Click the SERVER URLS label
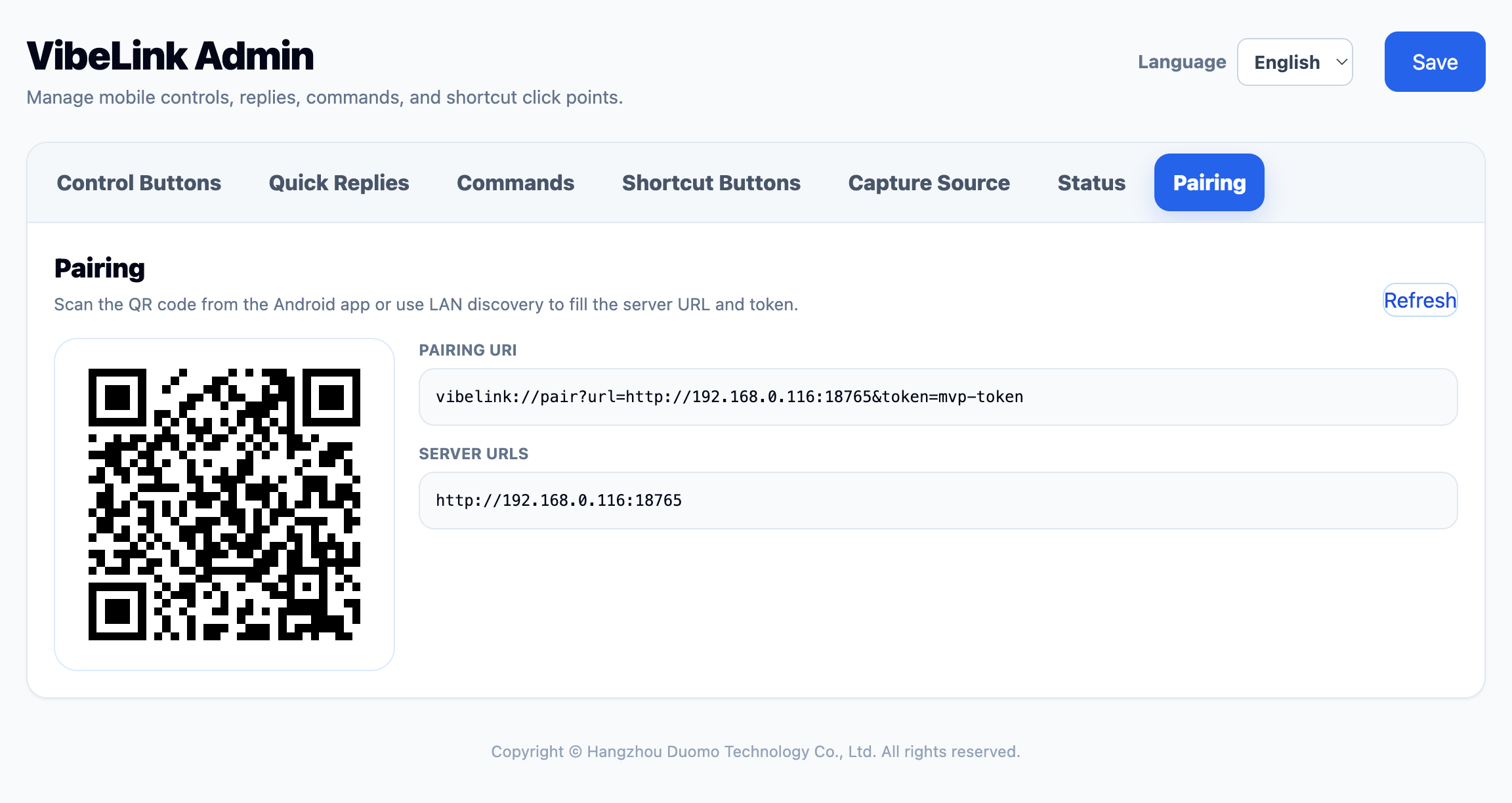Image resolution: width=1512 pixels, height=803 pixels. 473,454
